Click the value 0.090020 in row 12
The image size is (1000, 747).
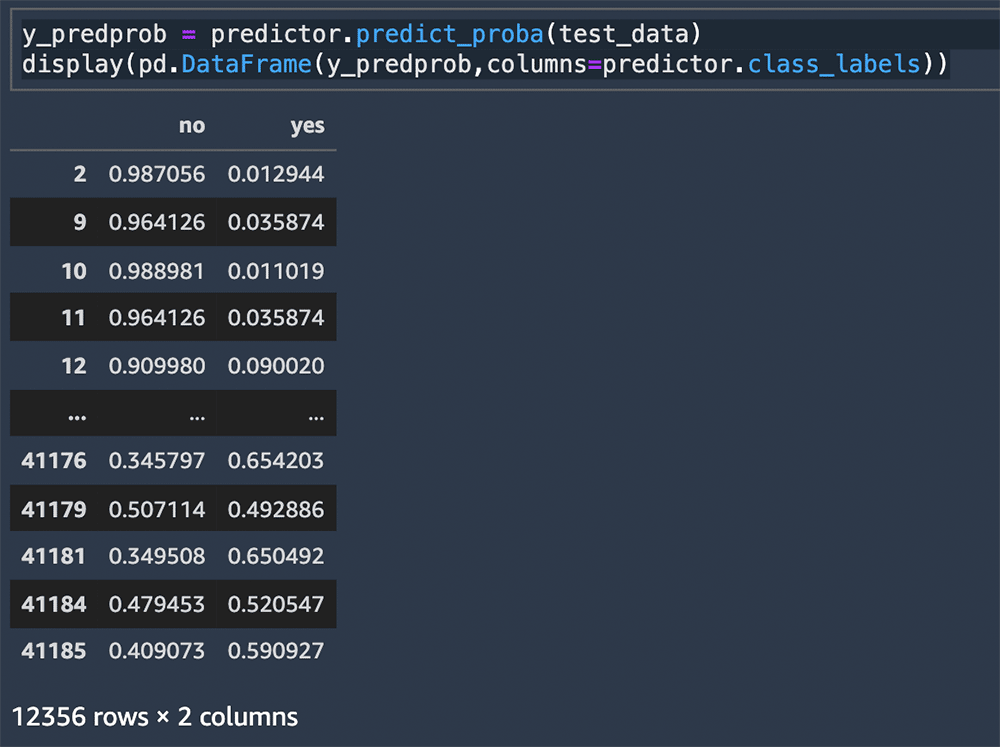coord(276,366)
